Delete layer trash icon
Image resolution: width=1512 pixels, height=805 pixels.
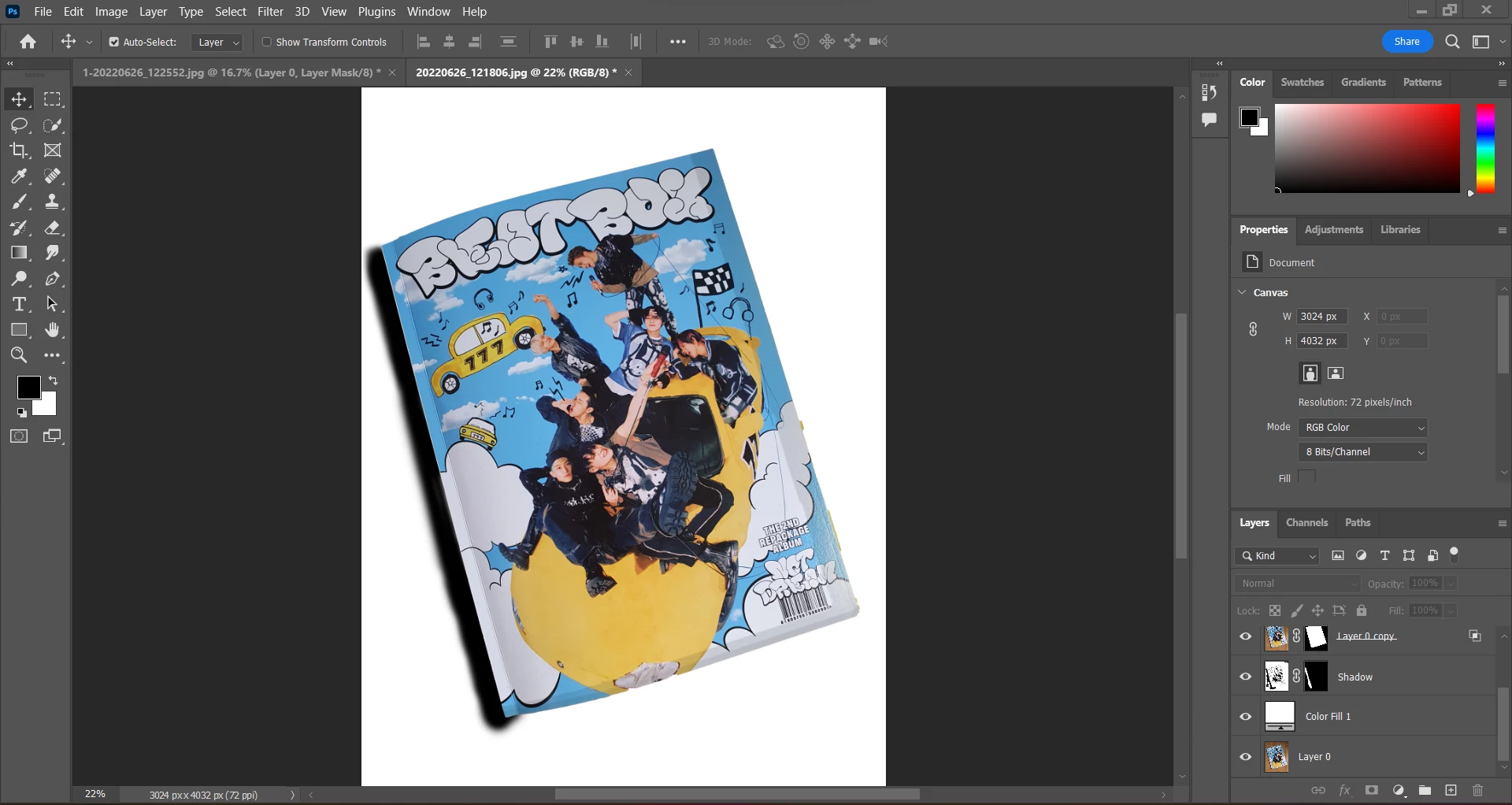1477,791
